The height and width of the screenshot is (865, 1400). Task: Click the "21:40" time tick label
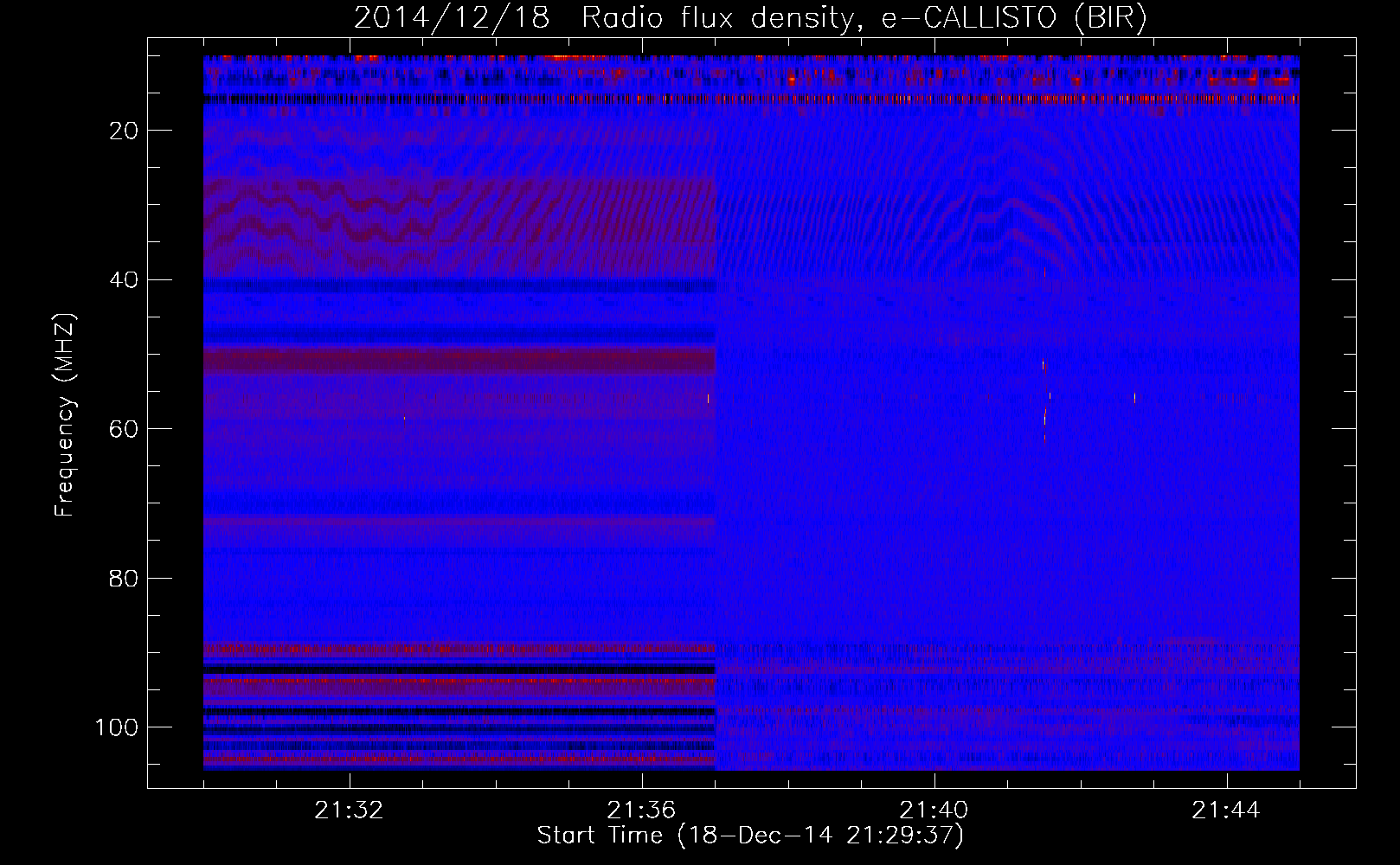tap(934, 811)
